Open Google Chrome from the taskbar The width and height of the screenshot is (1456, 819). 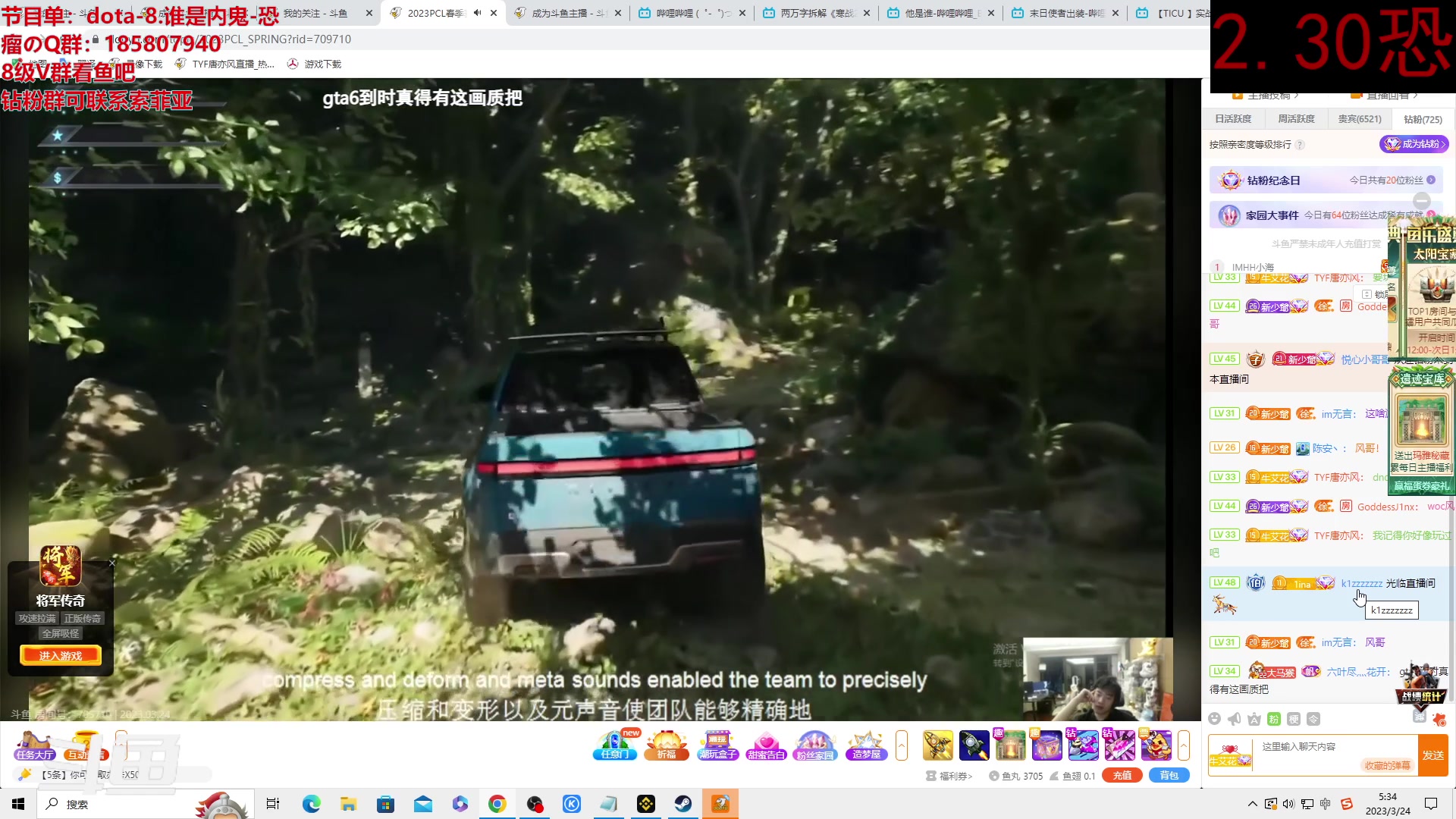[x=497, y=804]
